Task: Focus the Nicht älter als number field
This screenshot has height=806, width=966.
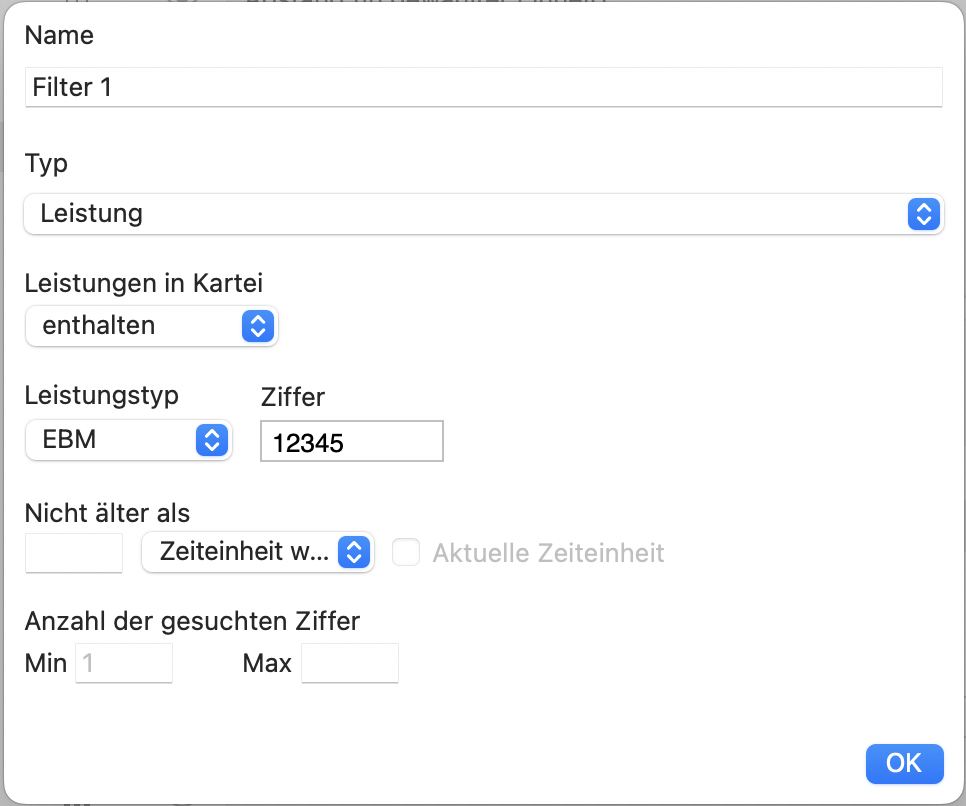Action: click(74, 553)
